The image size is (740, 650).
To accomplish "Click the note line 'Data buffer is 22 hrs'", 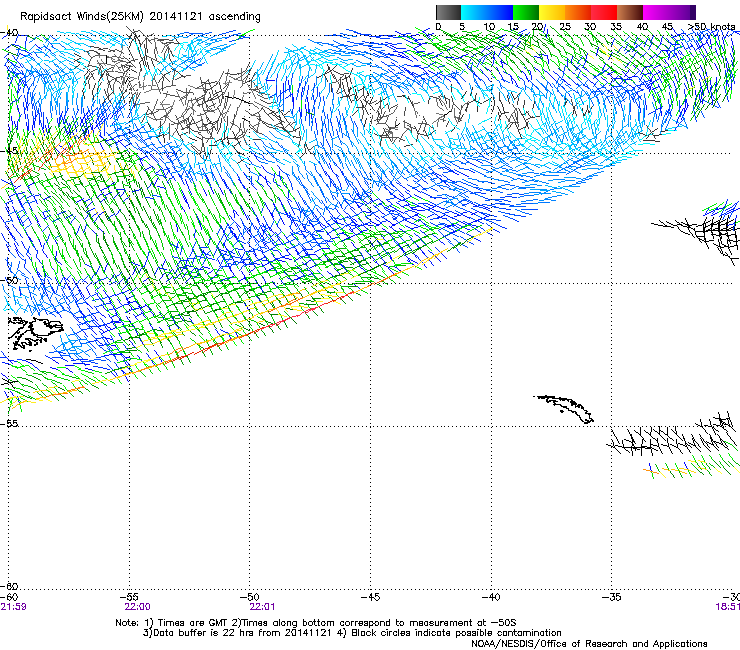I will pyautogui.click(x=352, y=633).
